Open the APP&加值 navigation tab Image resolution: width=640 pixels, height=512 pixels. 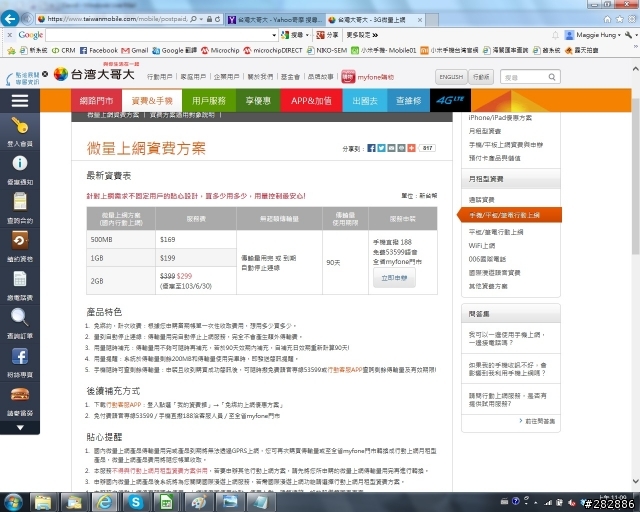click(311, 101)
